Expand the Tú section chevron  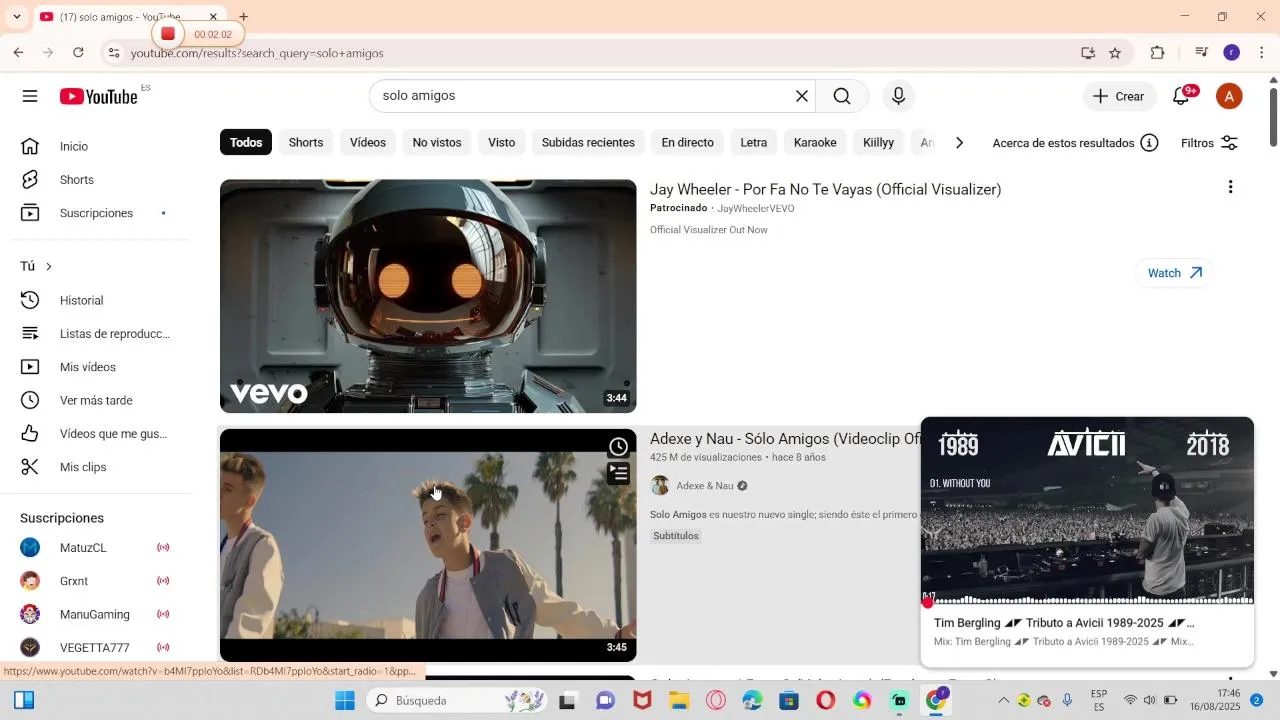[x=48, y=266]
